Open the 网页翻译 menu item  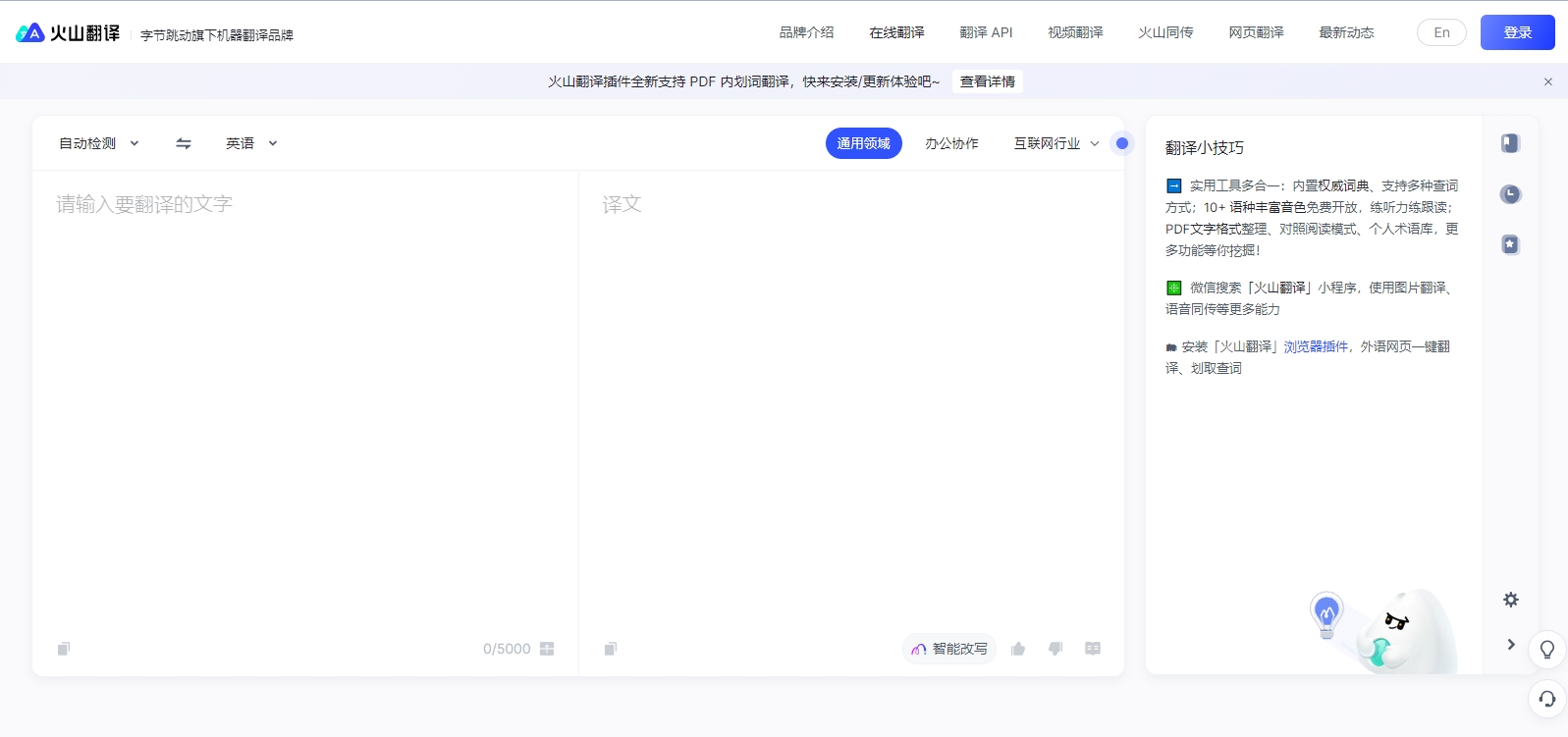1256,32
